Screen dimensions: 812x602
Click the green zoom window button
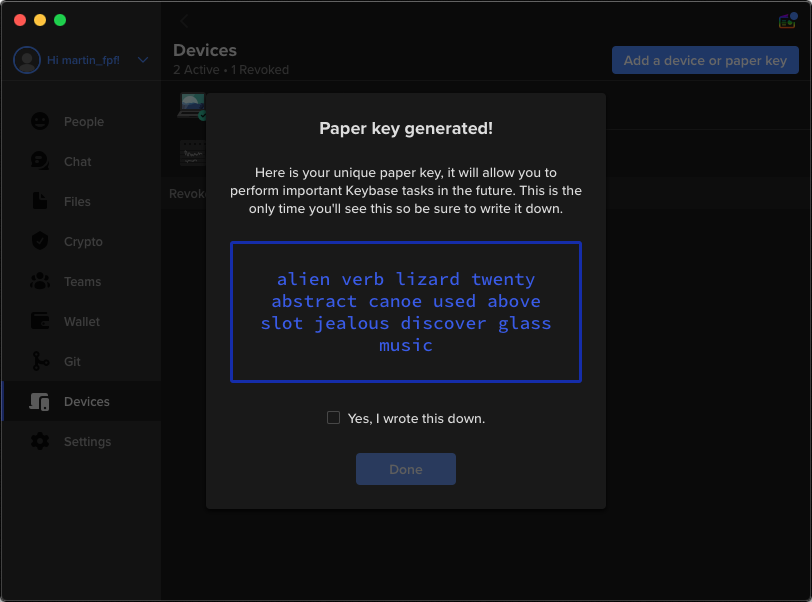(x=60, y=20)
